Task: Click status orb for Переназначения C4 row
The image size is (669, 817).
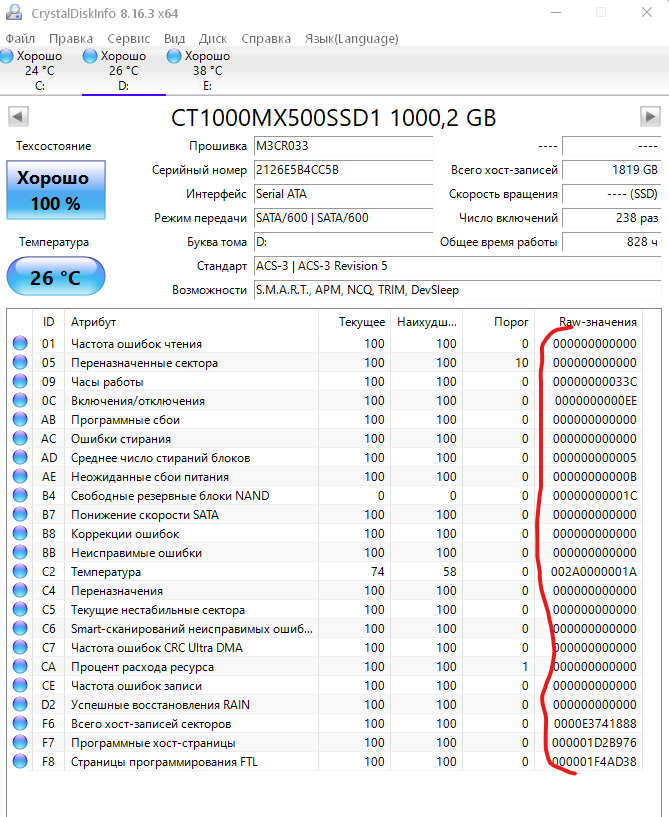Action: (20, 590)
